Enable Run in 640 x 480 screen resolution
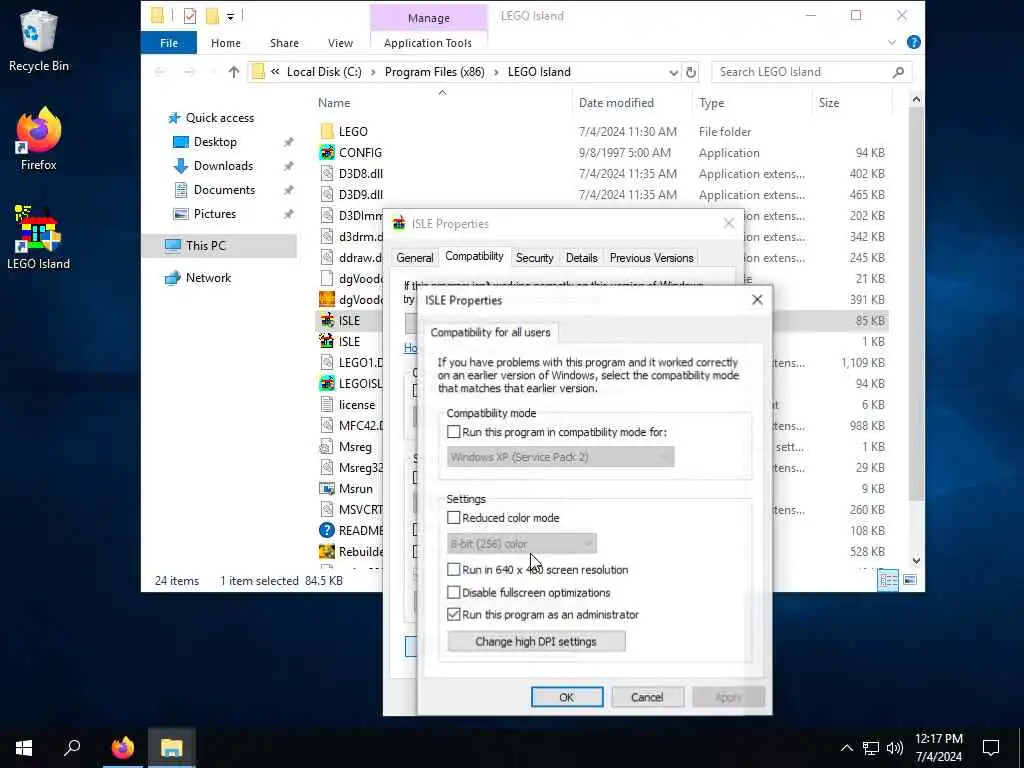The image size is (1024, 768). (x=453, y=569)
